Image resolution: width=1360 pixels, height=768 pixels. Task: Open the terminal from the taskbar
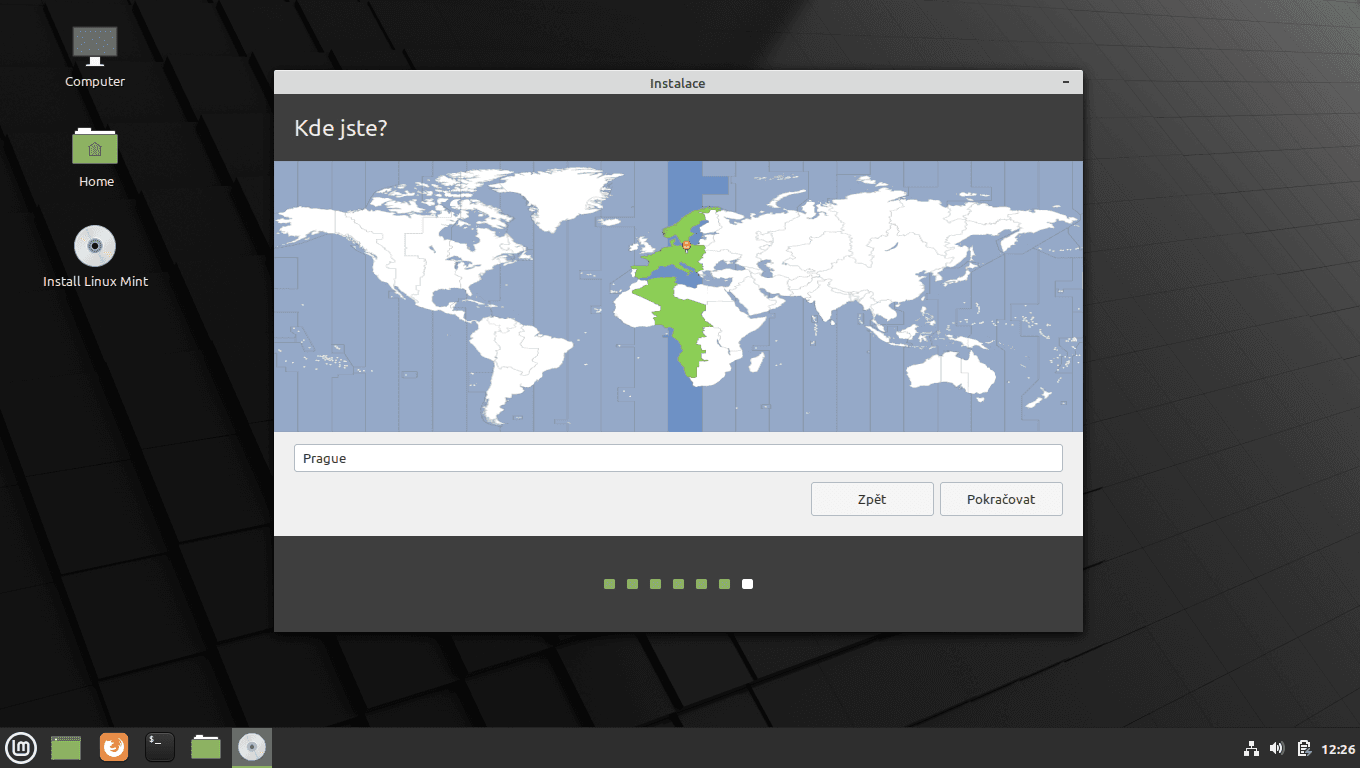(x=159, y=747)
